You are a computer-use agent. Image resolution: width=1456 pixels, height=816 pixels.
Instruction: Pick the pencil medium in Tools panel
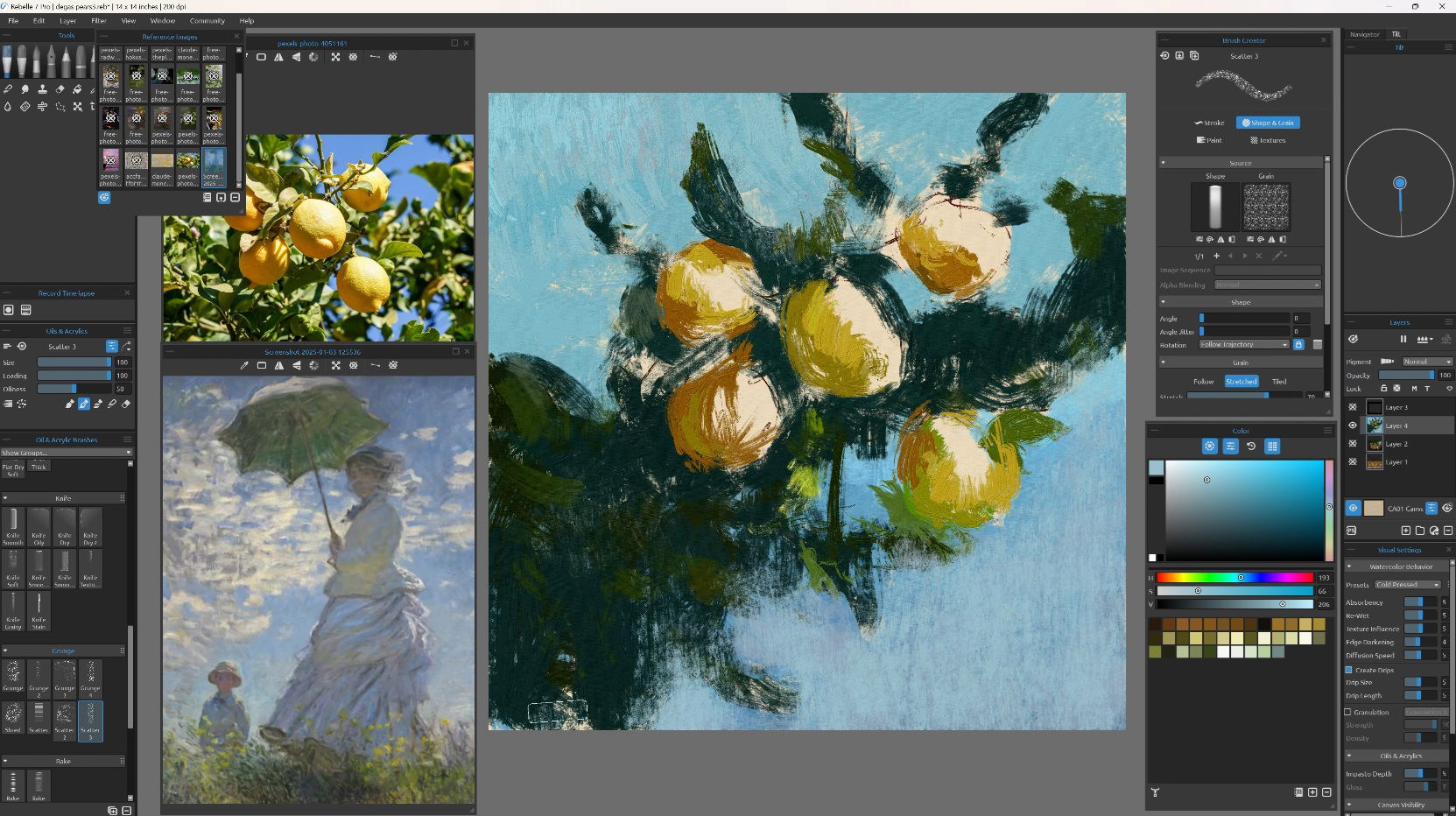(66, 61)
